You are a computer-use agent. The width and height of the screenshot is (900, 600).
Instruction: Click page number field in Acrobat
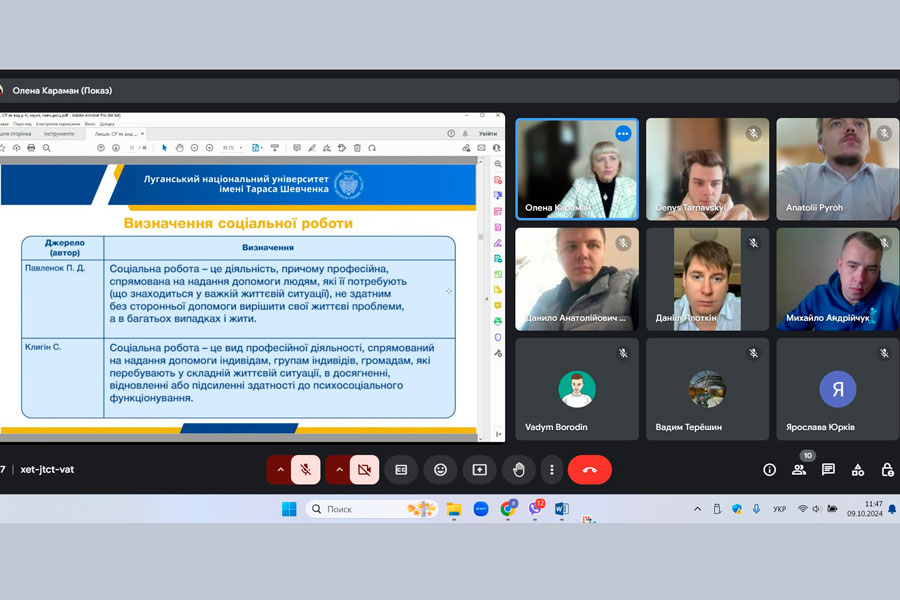132,148
